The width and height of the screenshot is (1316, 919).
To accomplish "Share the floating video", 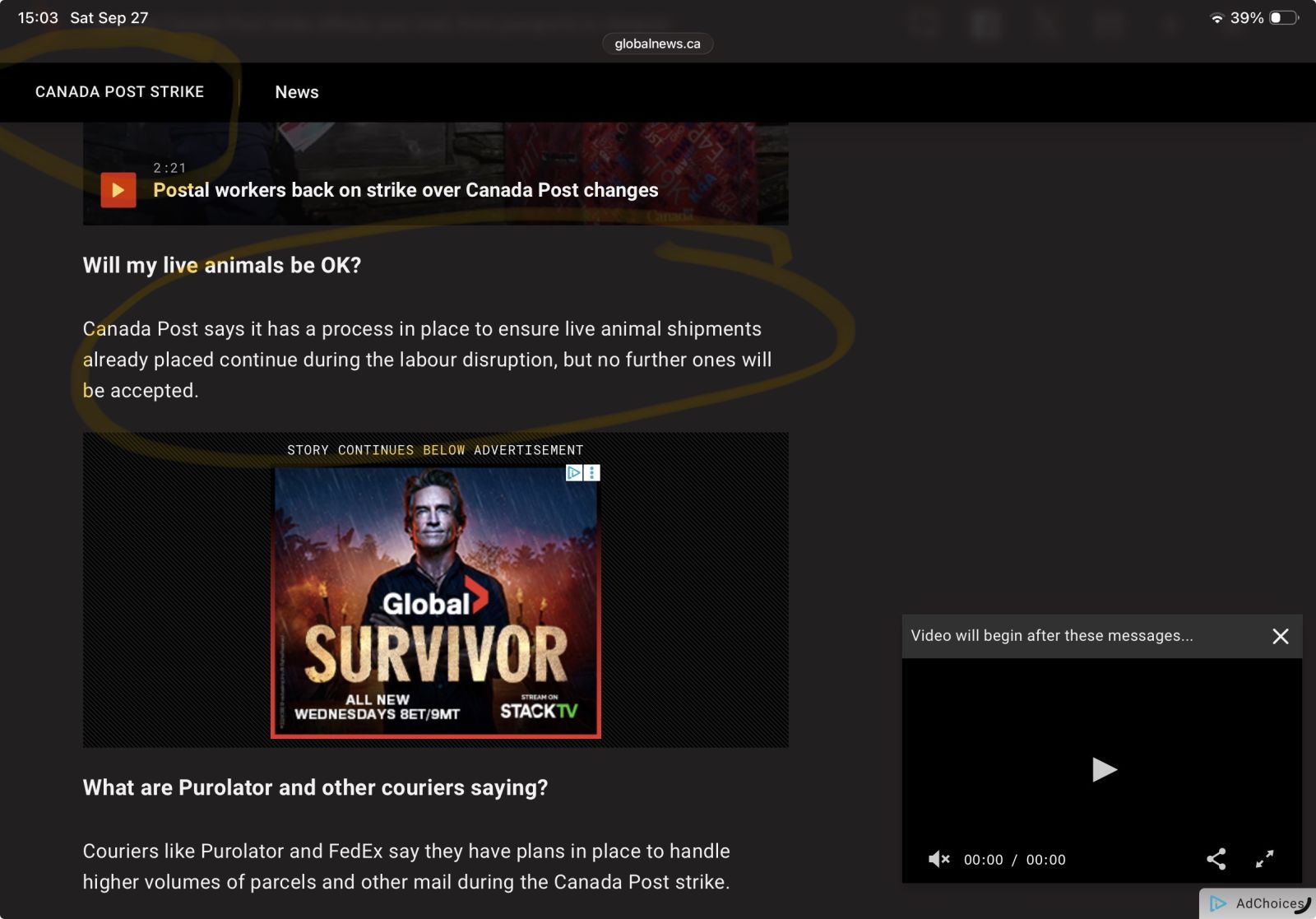I will click(x=1216, y=860).
